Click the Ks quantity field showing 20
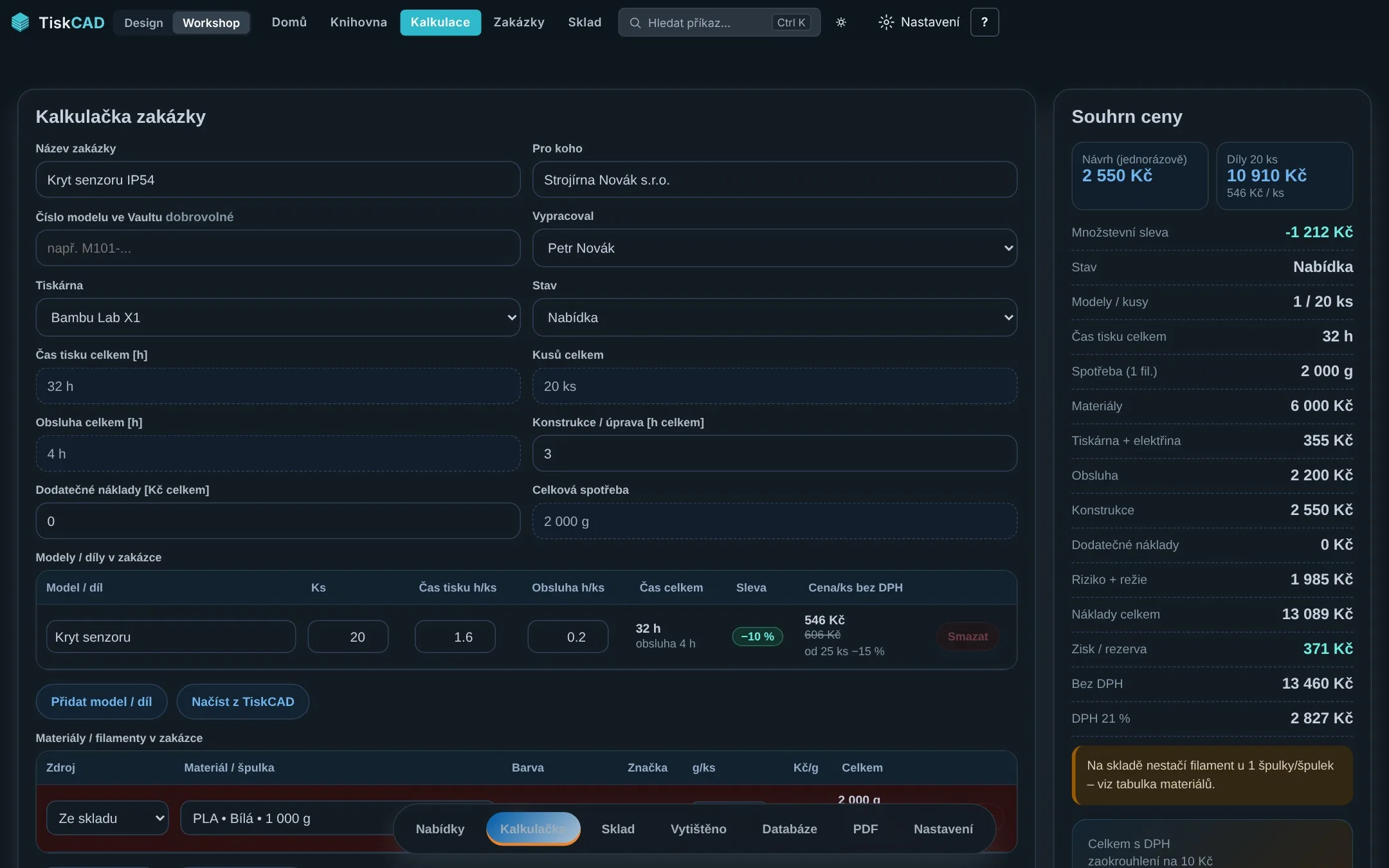1389x868 pixels. tap(348, 637)
